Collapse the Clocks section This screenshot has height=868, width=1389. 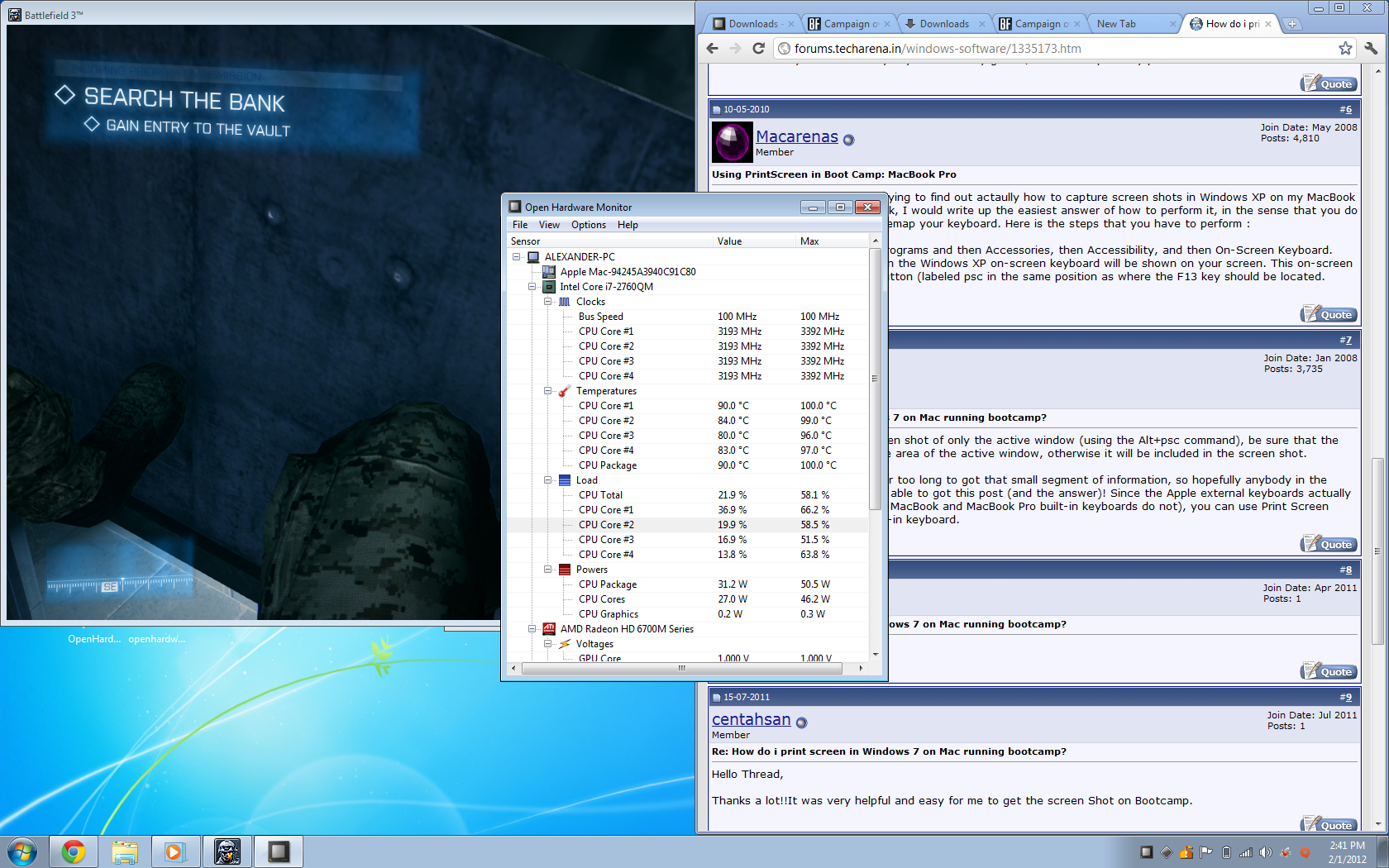547,302
